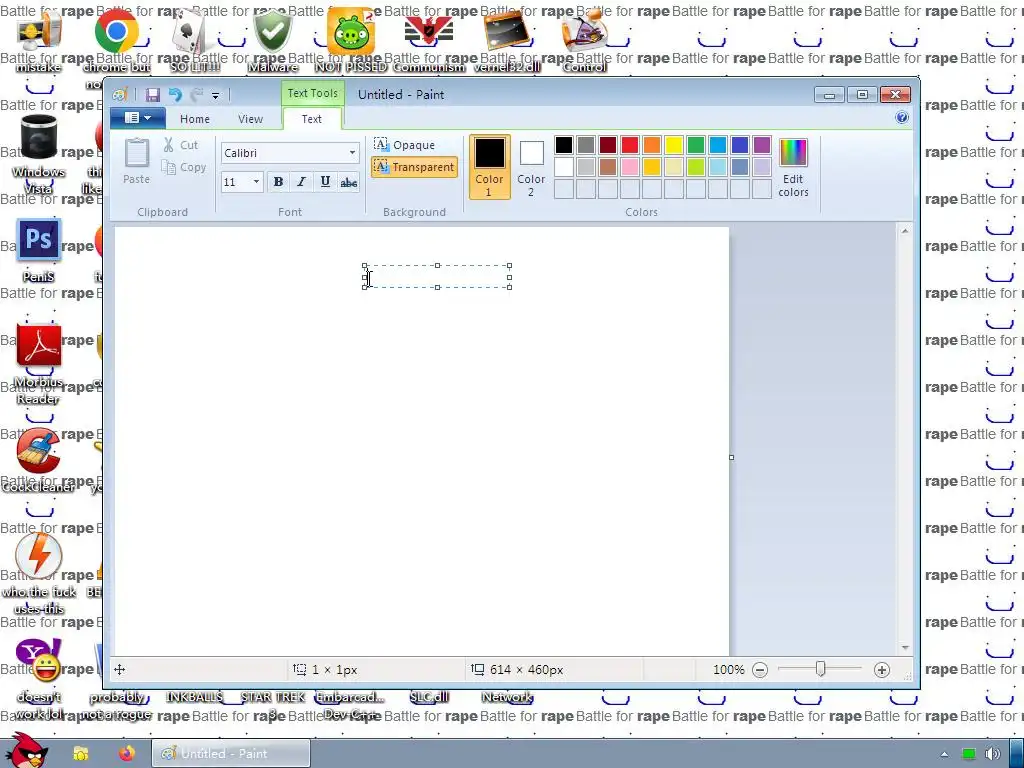Click the canvas right-edge resize handle

[x=731, y=457]
